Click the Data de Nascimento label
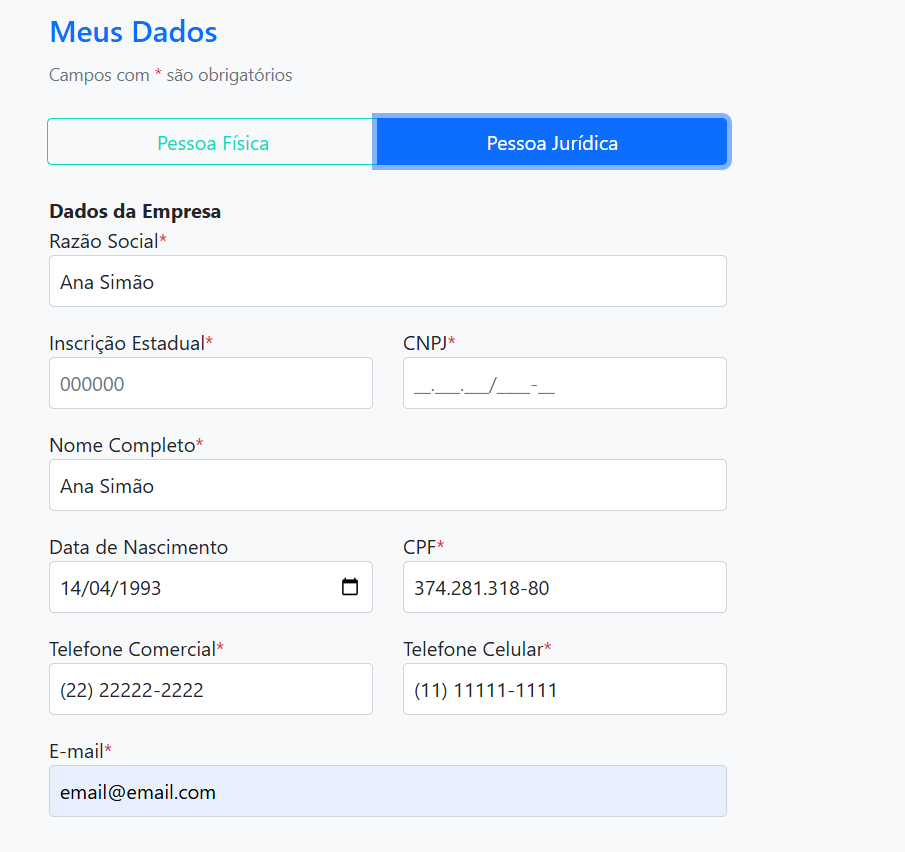This screenshot has width=905, height=852. pos(138,547)
